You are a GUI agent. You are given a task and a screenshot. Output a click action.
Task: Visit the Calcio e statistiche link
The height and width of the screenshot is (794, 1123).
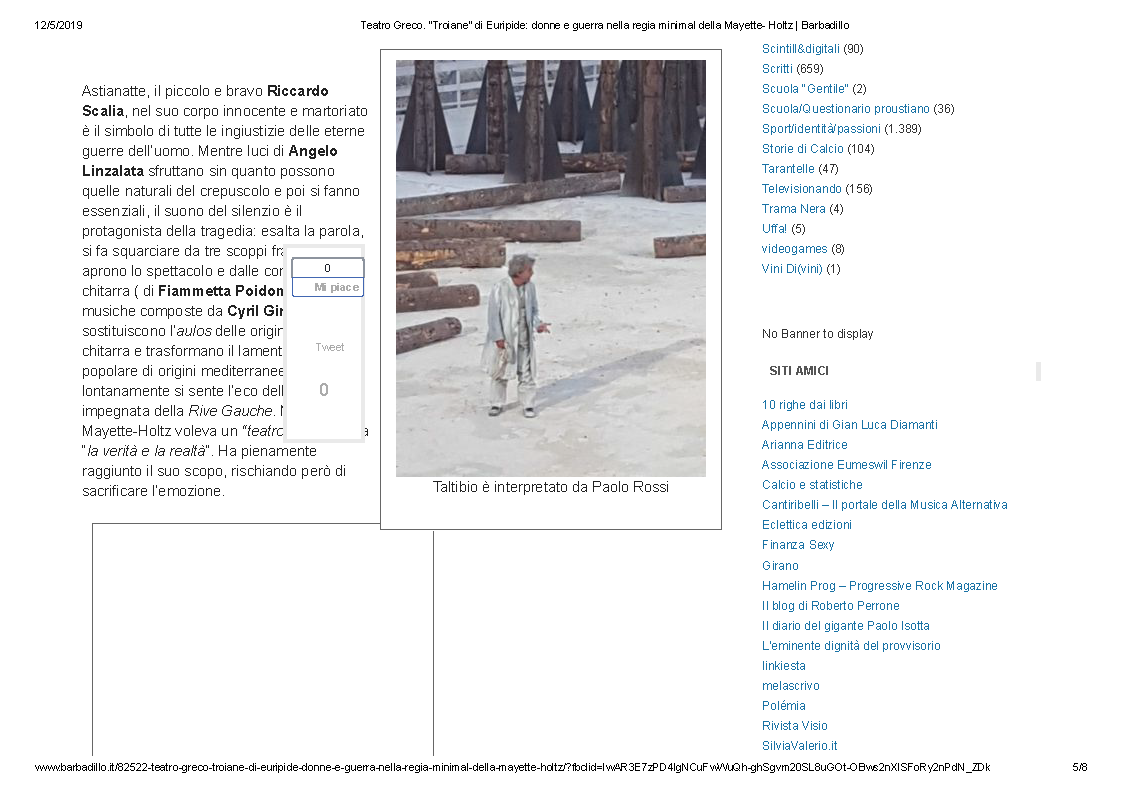(812, 485)
